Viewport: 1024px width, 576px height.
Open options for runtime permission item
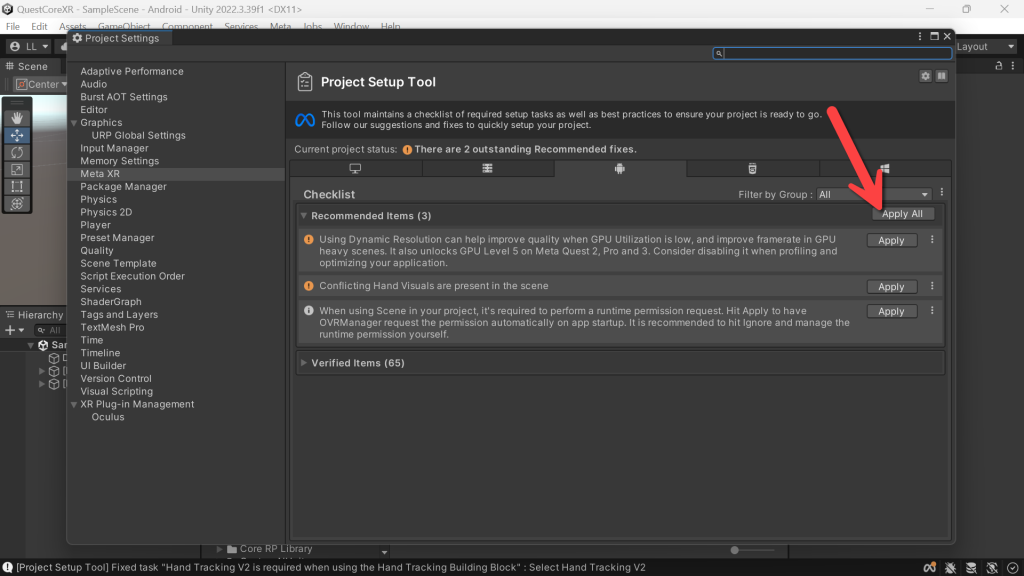click(932, 311)
